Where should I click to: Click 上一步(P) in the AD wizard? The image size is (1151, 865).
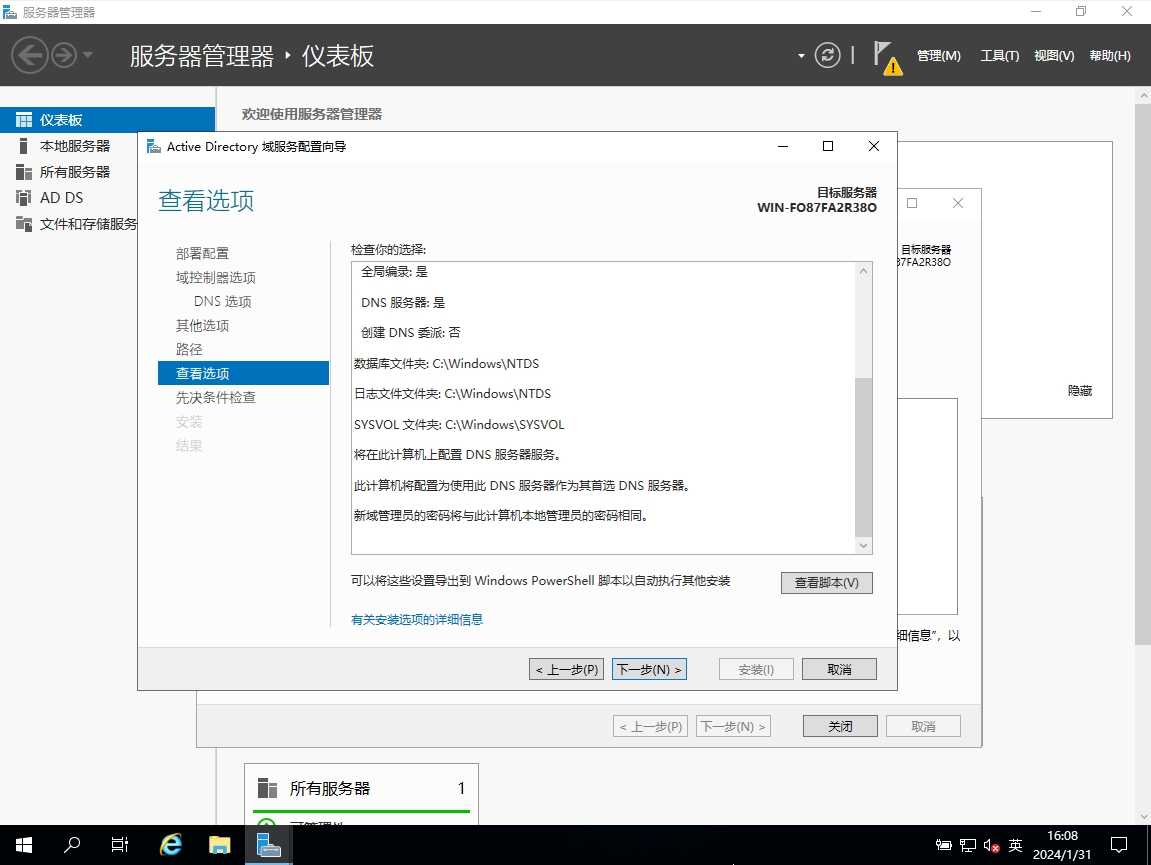[566, 669]
